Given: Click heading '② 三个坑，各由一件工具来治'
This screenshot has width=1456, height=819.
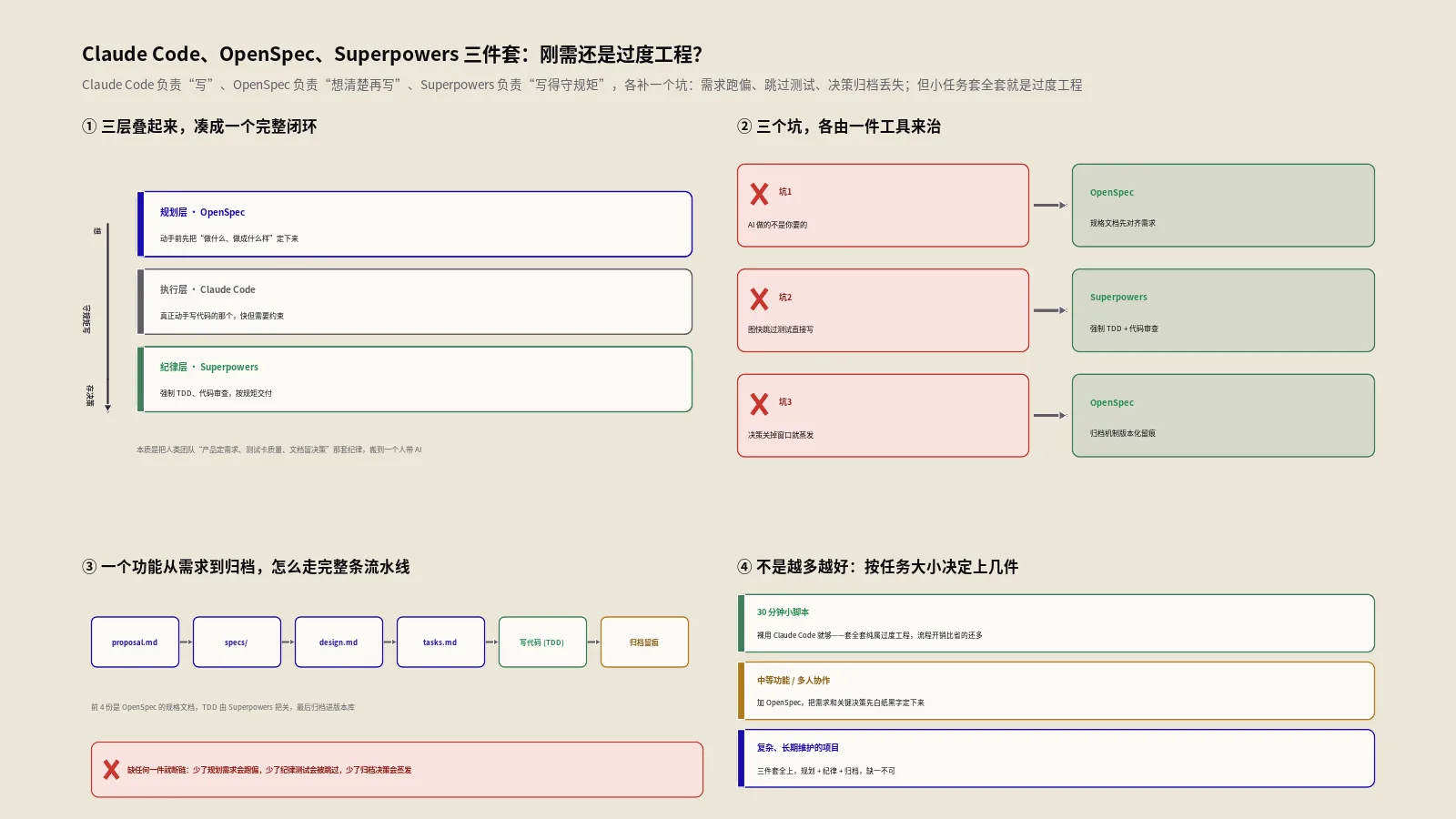Looking at the screenshot, I should (x=839, y=126).
